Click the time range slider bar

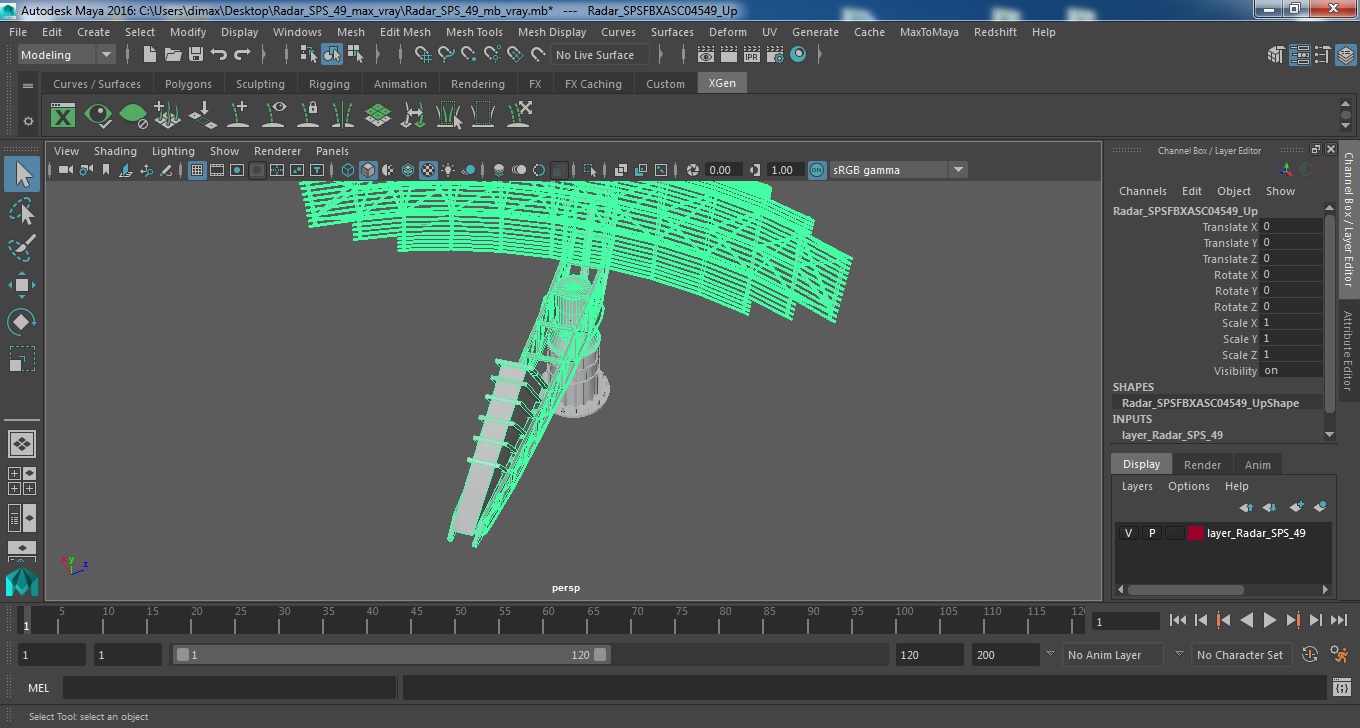(391, 655)
